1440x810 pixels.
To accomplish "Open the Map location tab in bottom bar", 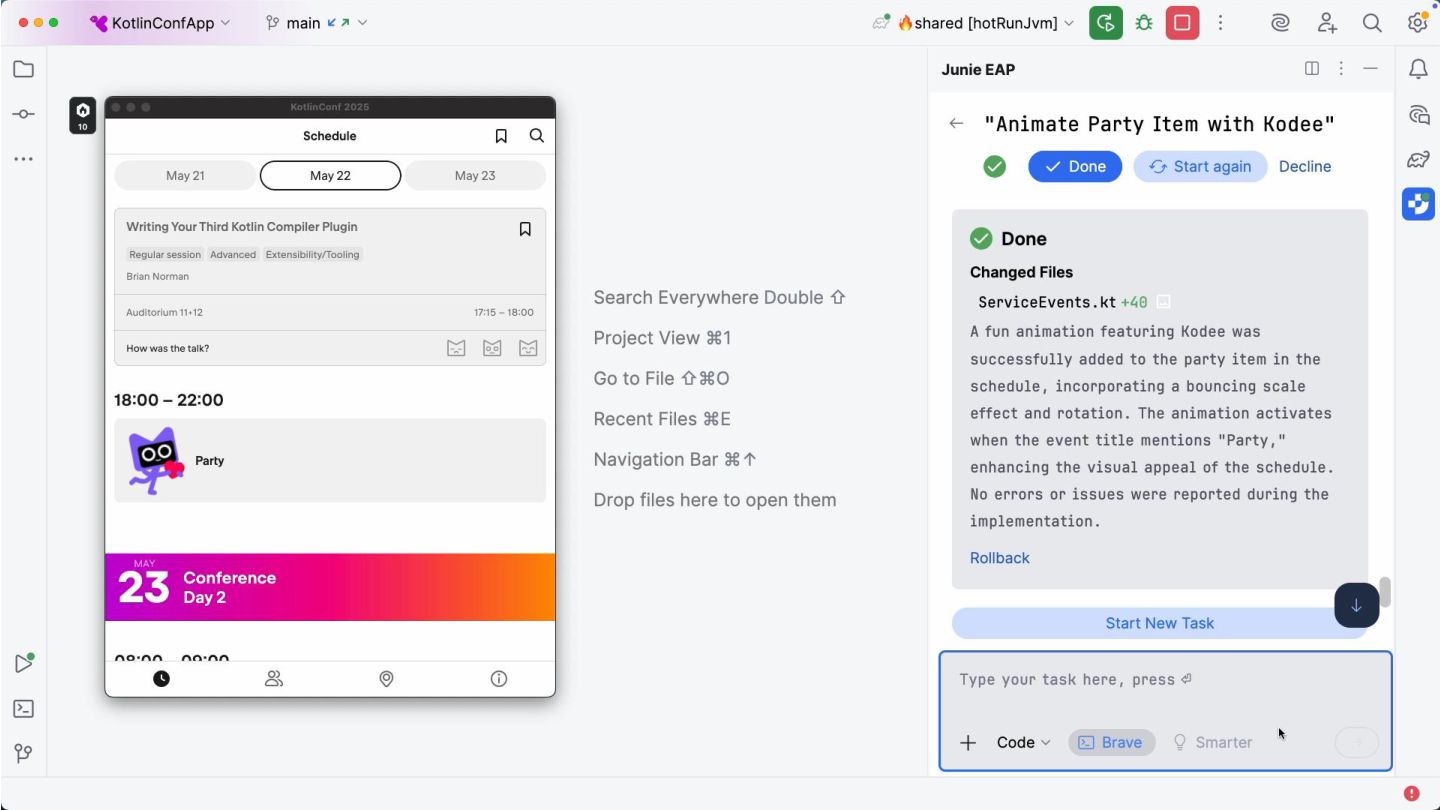I will (386, 679).
